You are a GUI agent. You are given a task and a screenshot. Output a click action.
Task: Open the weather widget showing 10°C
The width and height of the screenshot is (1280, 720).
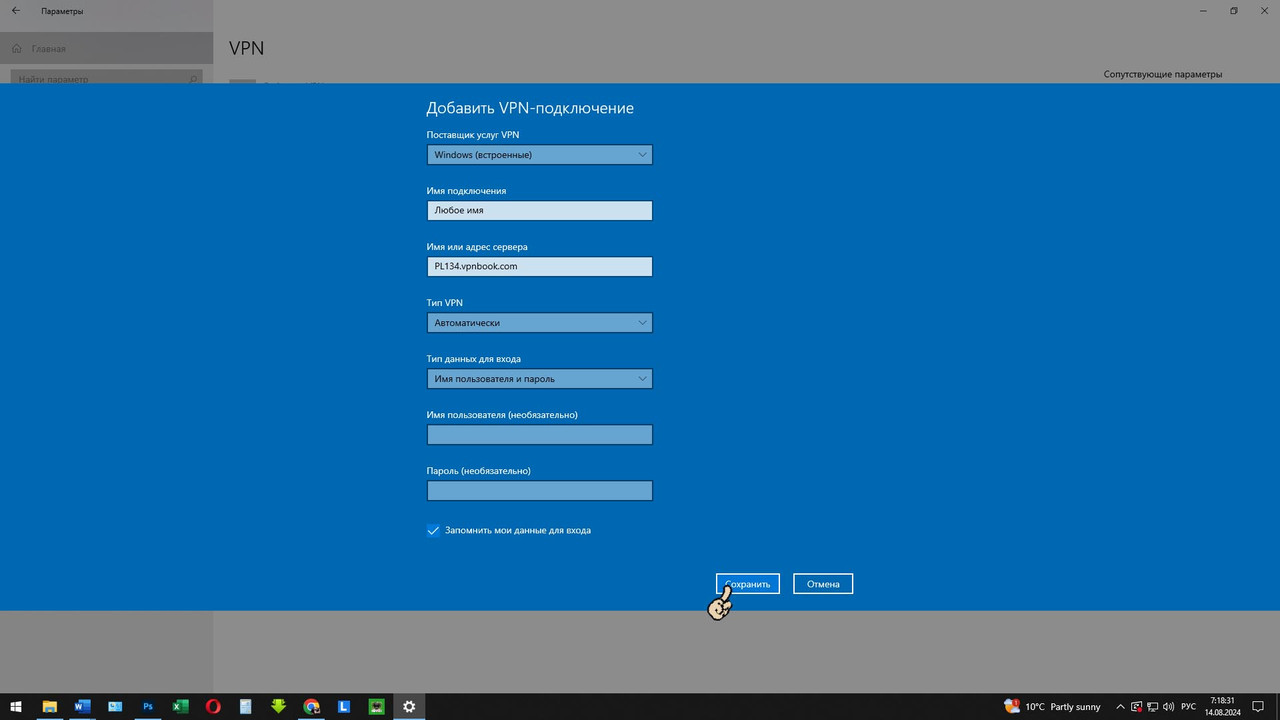(1053, 706)
